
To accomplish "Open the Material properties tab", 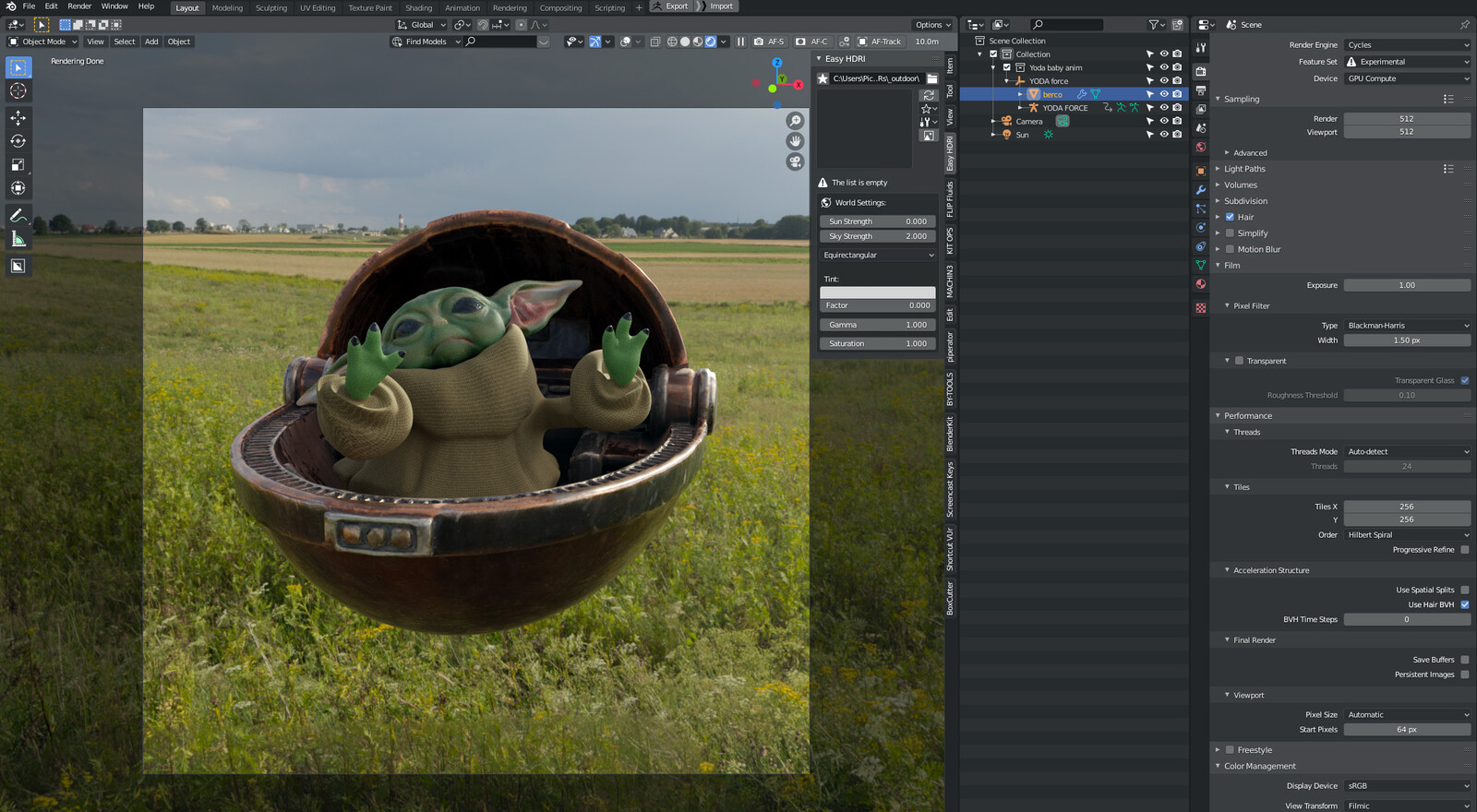I will (x=1200, y=284).
